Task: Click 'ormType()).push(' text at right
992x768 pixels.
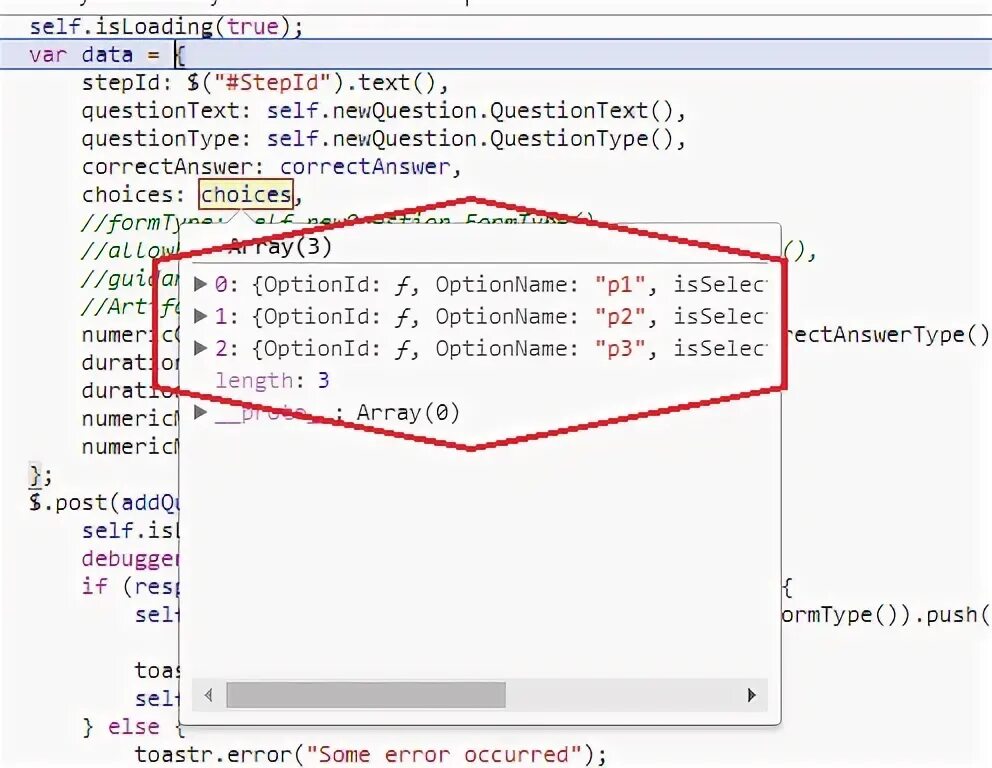Action: pyautogui.click(x=886, y=614)
